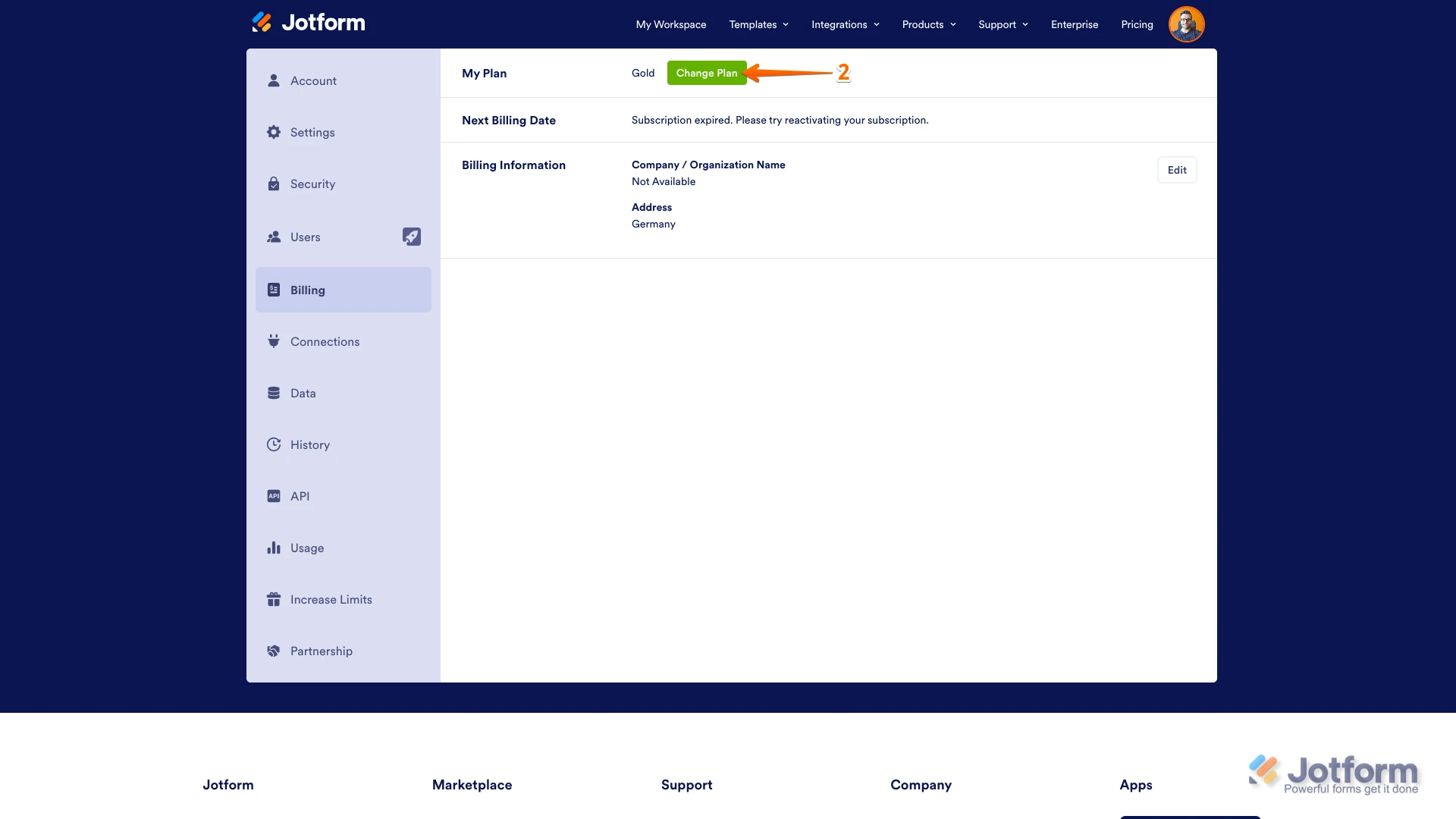Go to My Workspace
The width and height of the screenshot is (1456, 819).
[x=670, y=24]
